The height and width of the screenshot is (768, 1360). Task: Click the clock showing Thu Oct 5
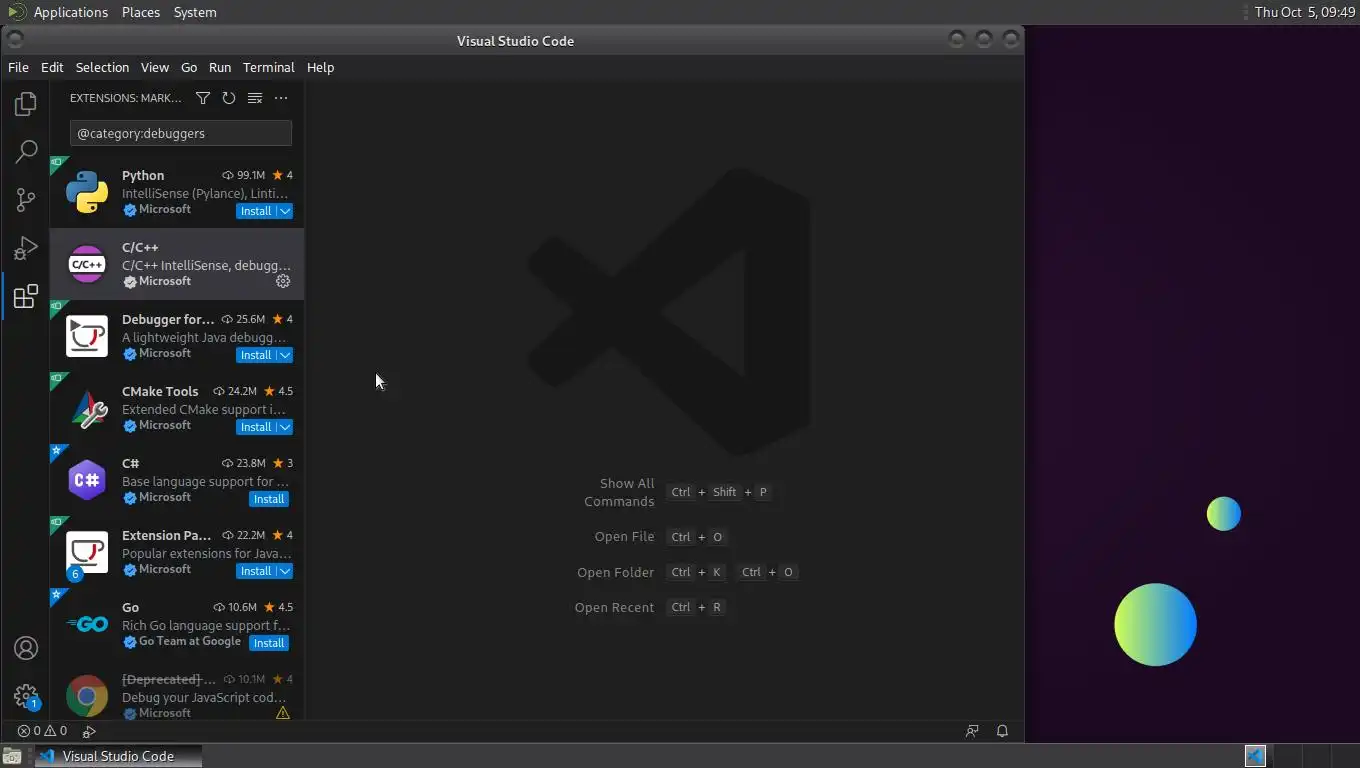point(1305,12)
